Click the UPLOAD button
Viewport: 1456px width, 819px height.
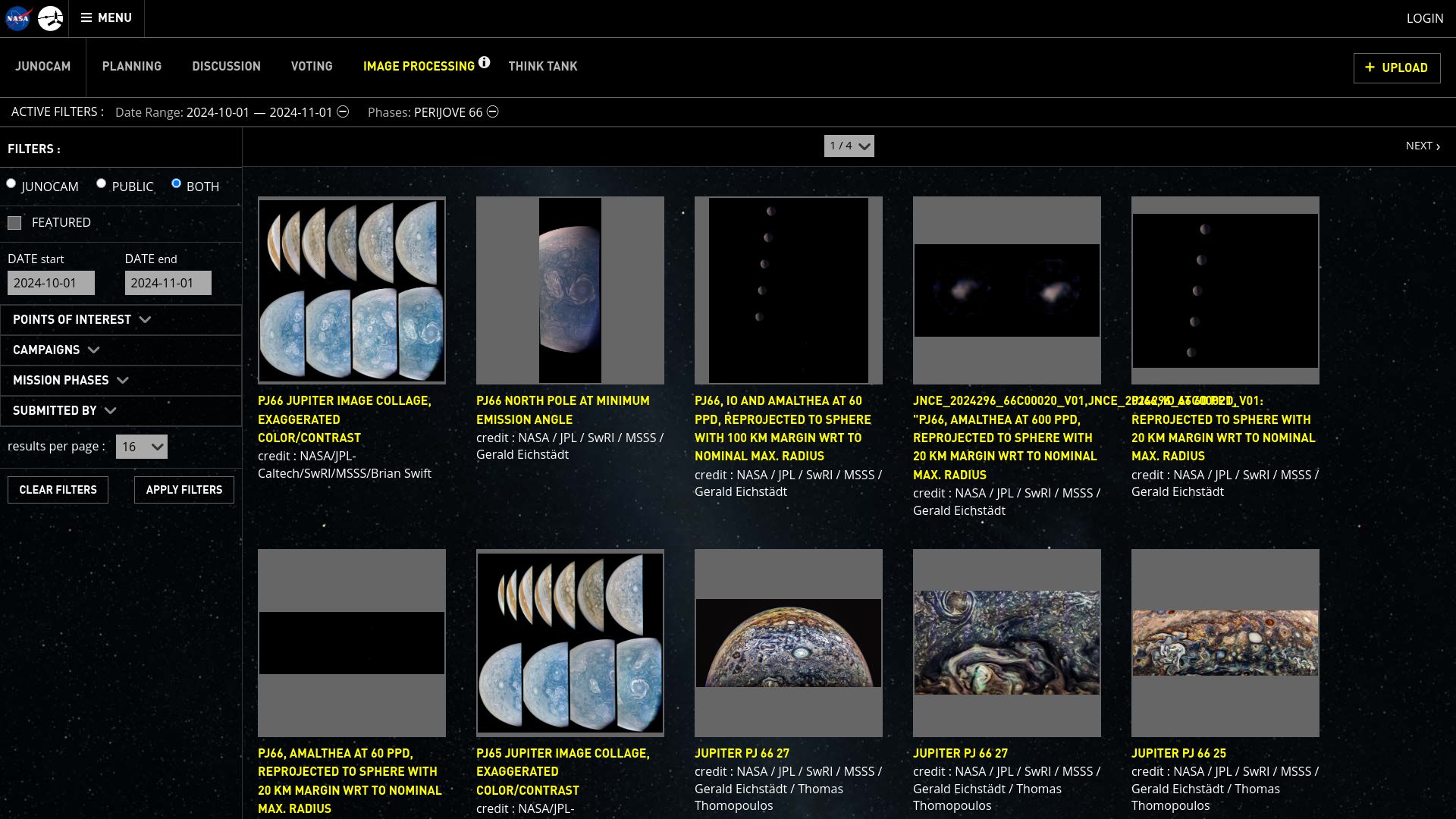point(1397,67)
